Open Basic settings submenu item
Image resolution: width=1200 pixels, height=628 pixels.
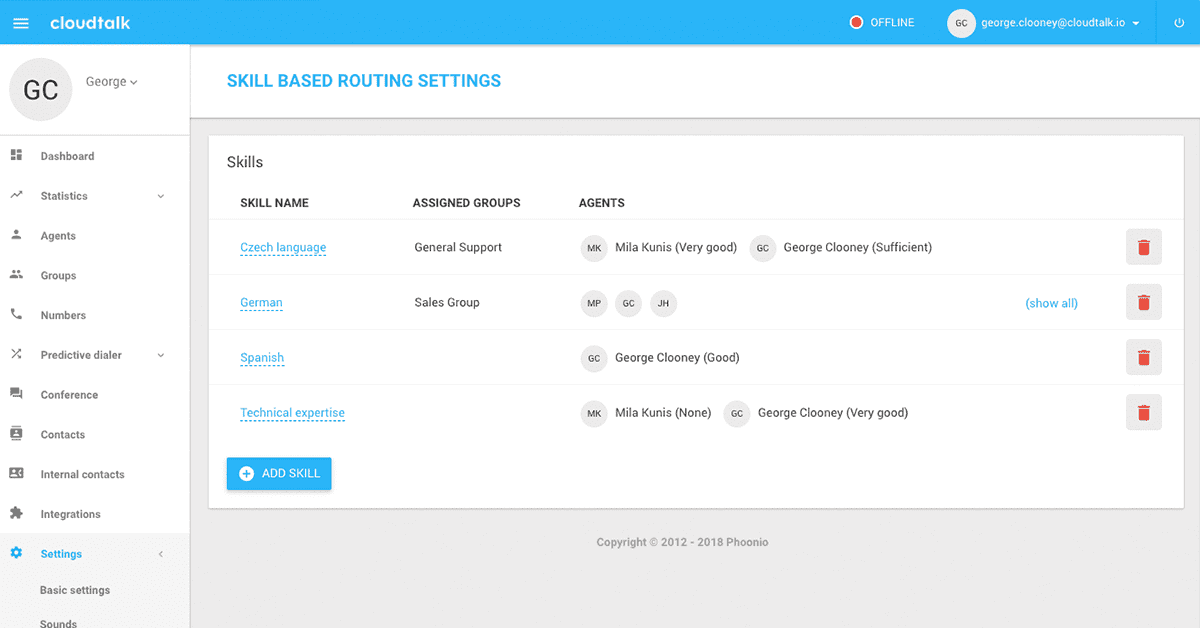tap(75, 590)
